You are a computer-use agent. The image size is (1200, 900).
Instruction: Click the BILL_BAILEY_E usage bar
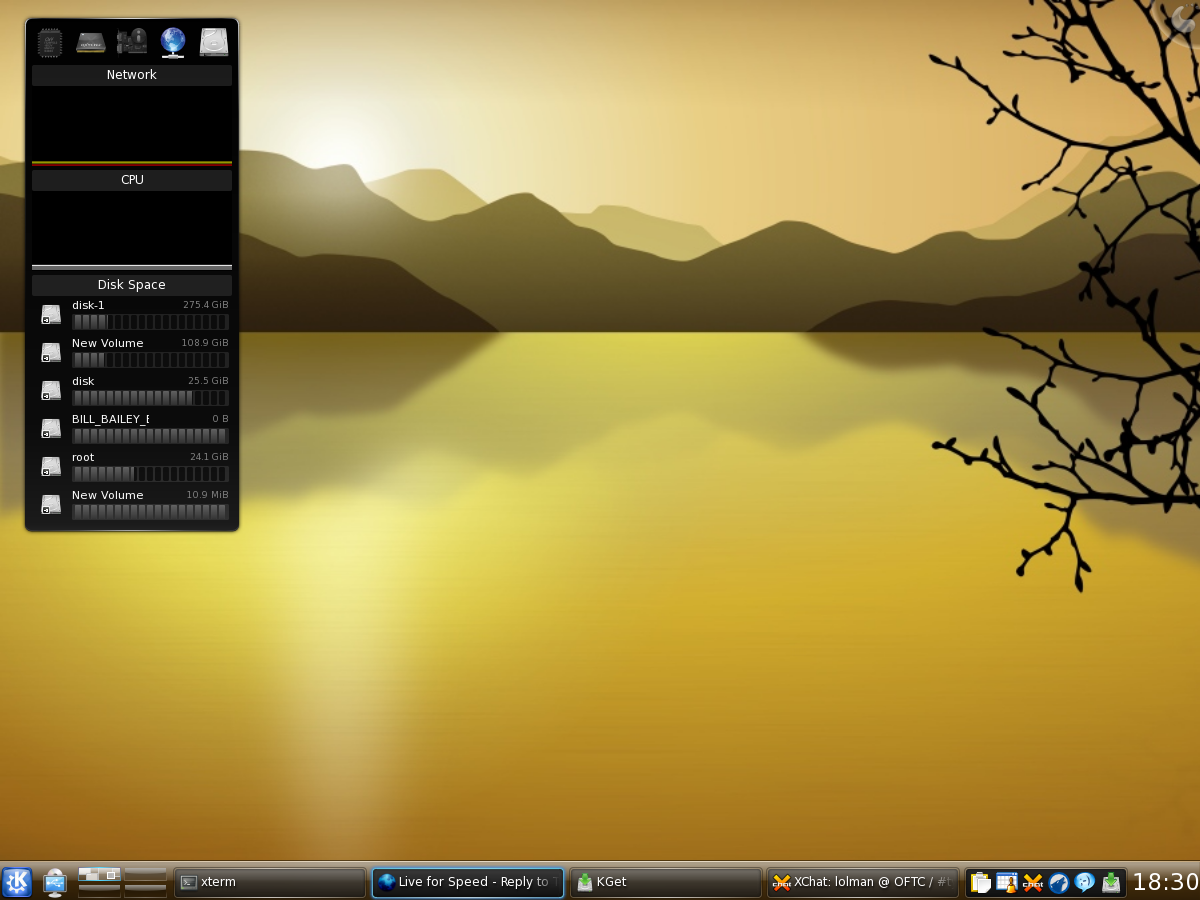[150, 436]
